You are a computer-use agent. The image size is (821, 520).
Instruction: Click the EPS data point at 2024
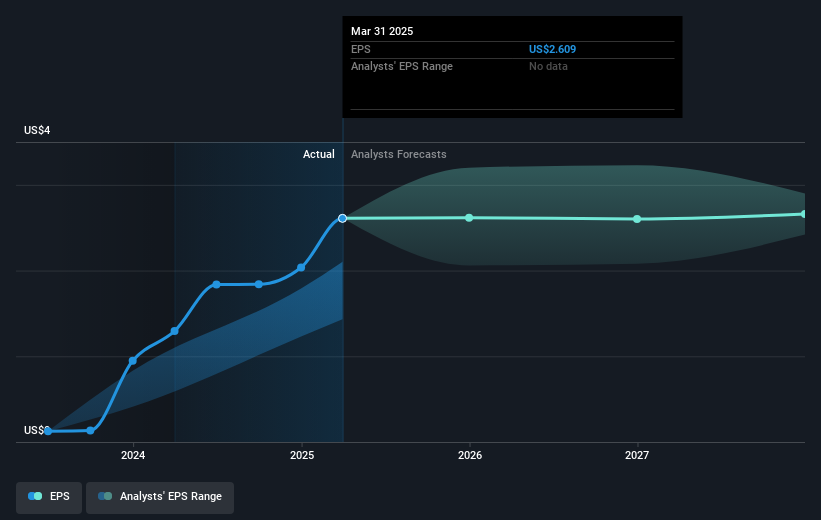pos(133,361)
